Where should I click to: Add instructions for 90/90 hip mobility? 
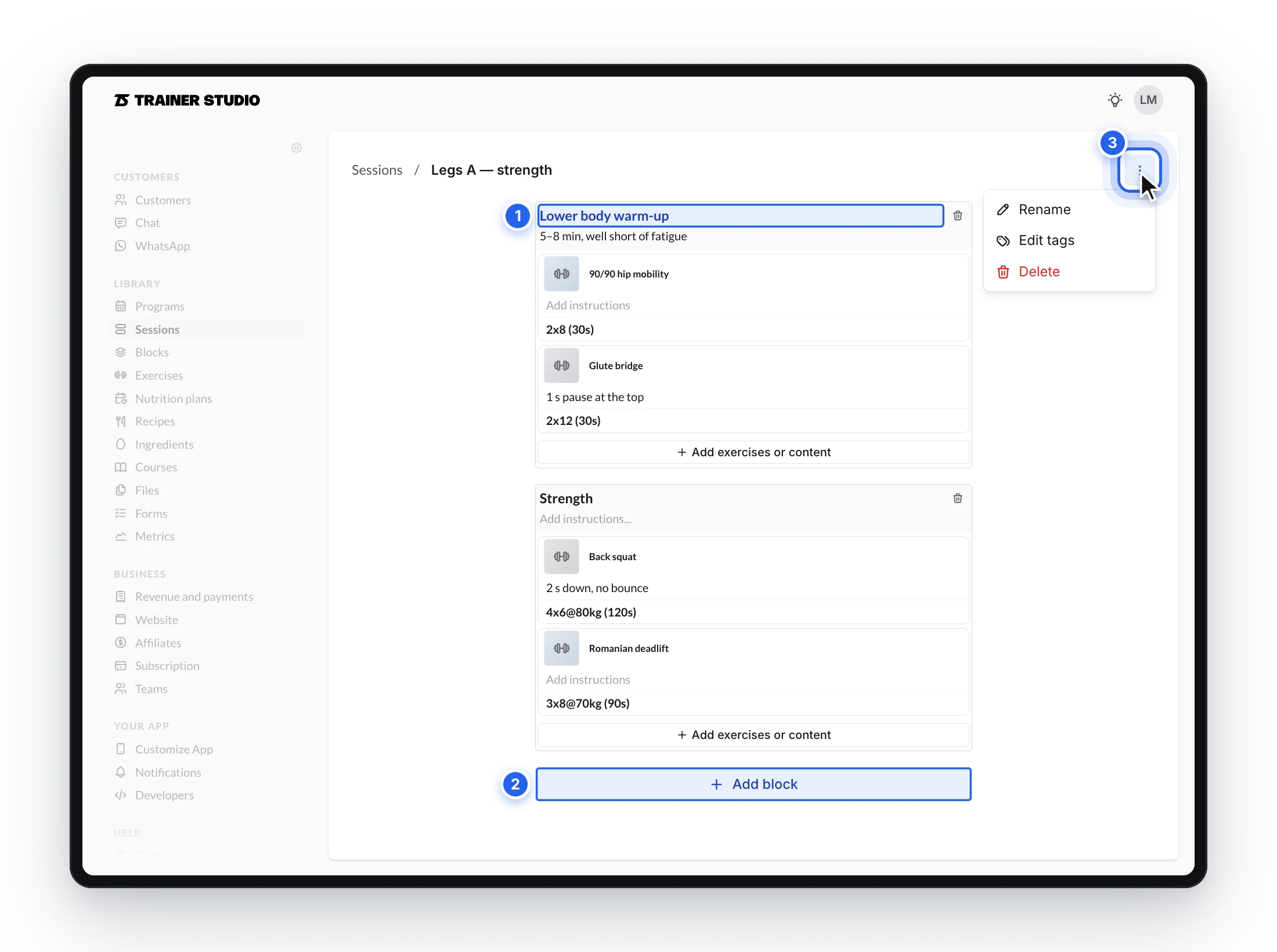[588, 305]
